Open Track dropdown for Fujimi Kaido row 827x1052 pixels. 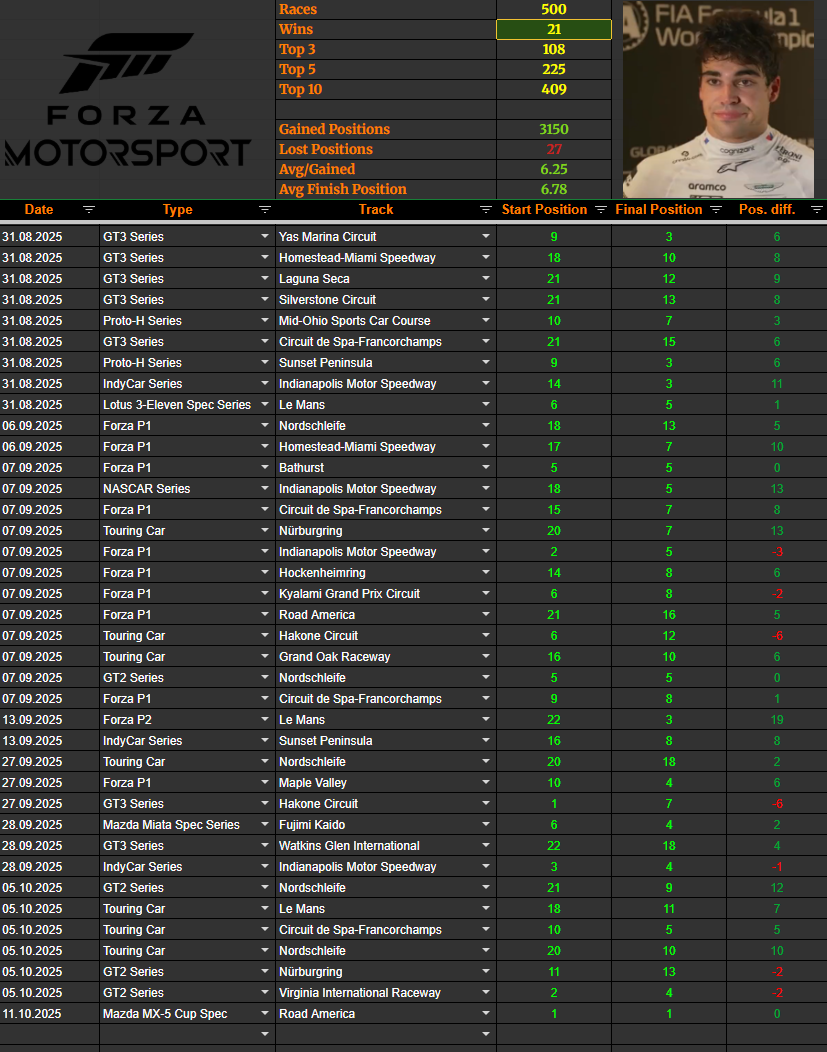486,825
